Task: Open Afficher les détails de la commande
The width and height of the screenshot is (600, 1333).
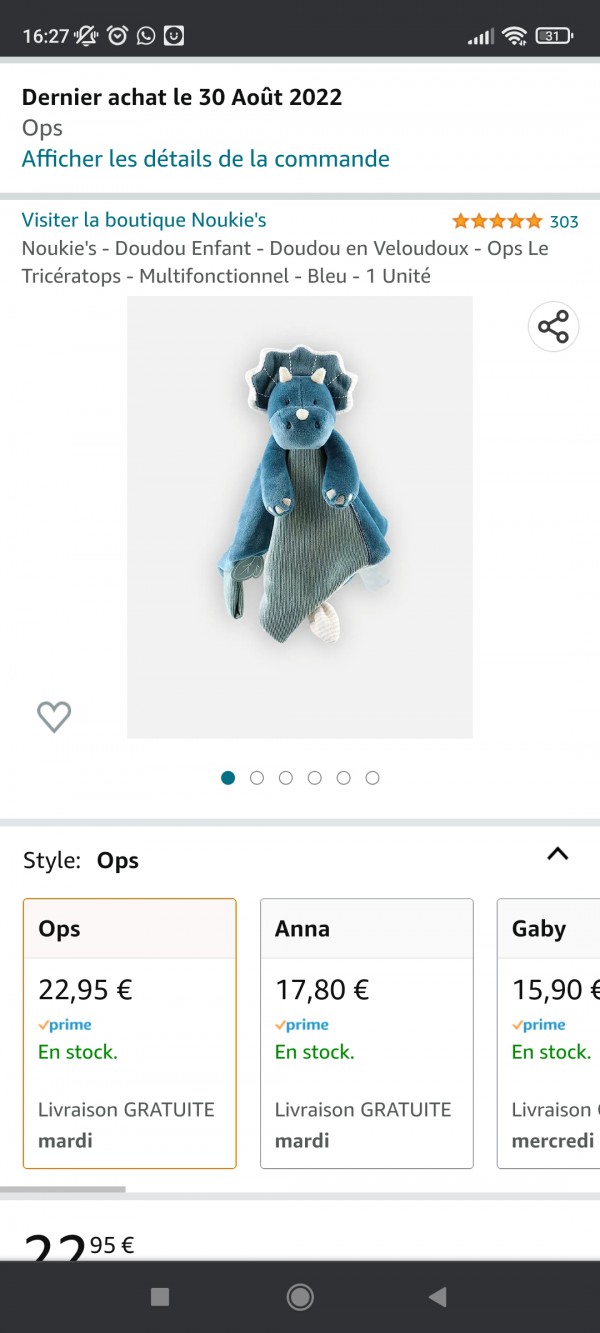Action: point(206,159)
